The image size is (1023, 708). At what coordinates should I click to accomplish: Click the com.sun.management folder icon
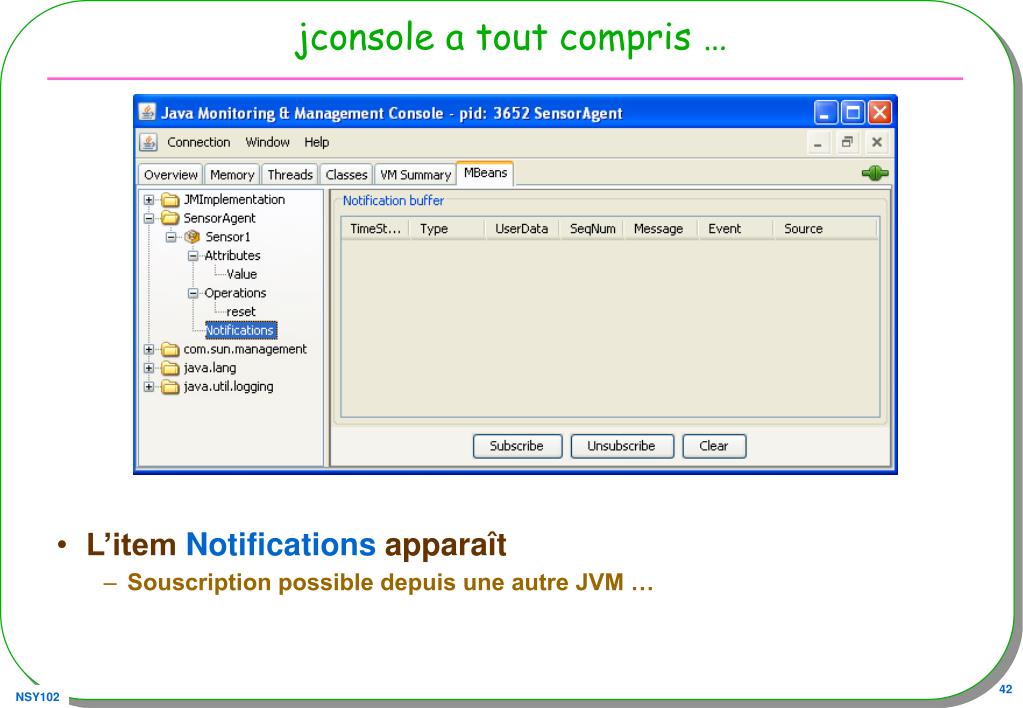point(170,349)
